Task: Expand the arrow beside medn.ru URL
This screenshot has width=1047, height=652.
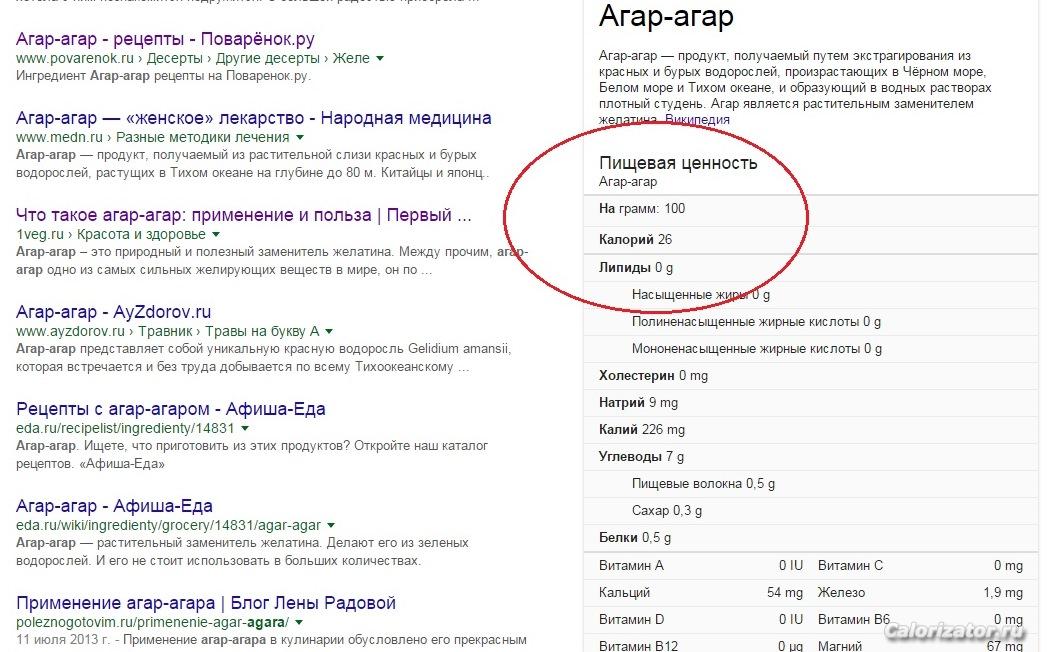Action: 299,137
